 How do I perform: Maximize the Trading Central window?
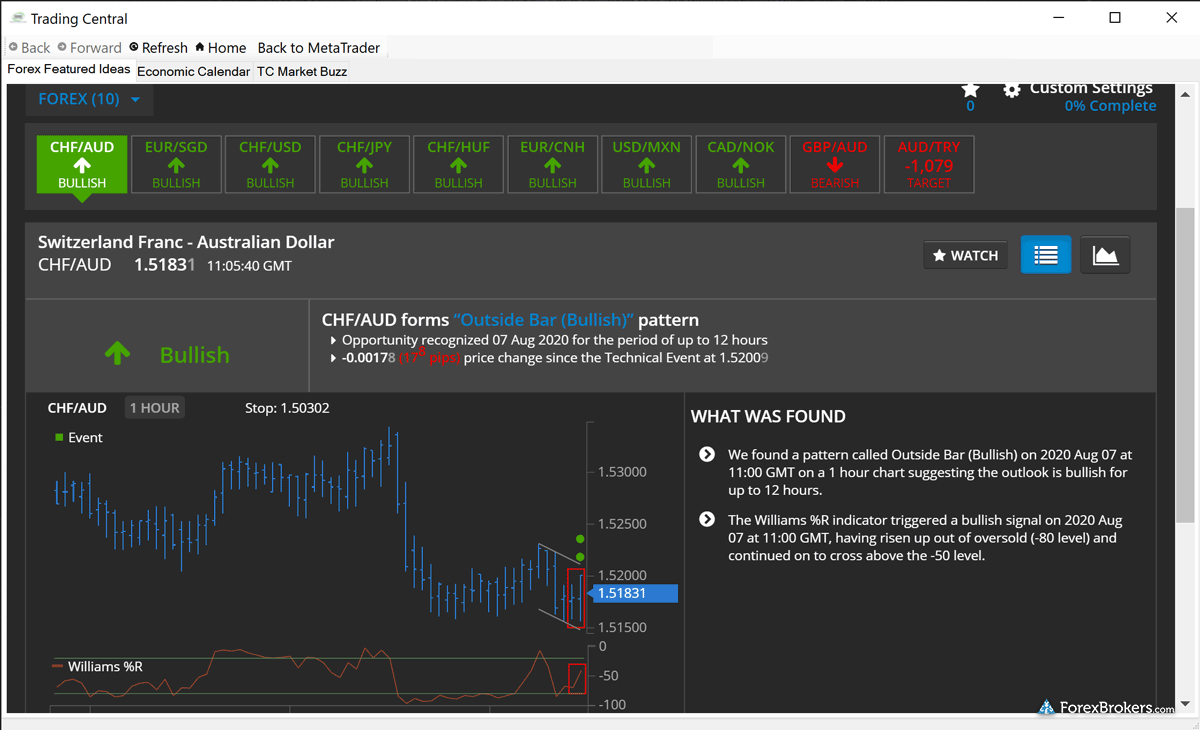[1115, 18]
